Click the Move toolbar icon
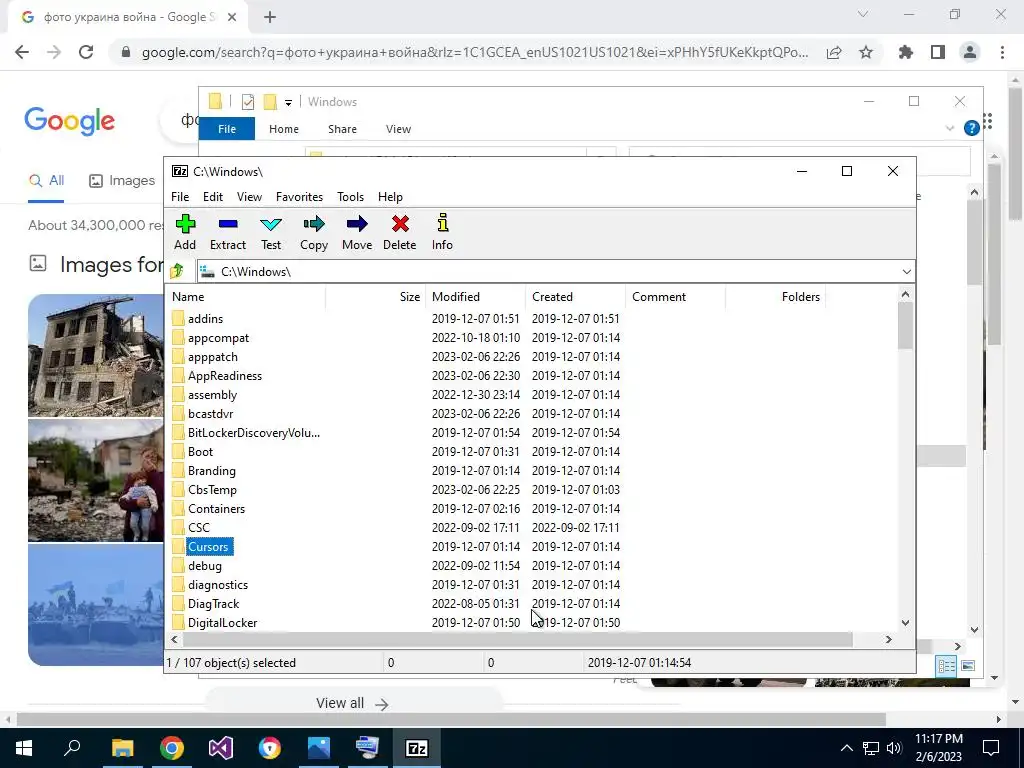This screenshot has width=1024, height=768. [x=357, y=232]
